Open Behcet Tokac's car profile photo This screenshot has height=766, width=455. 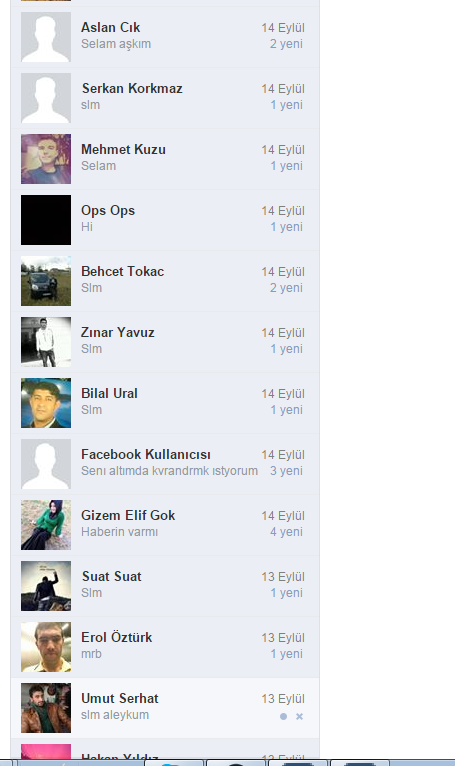(x=46, y=281)
